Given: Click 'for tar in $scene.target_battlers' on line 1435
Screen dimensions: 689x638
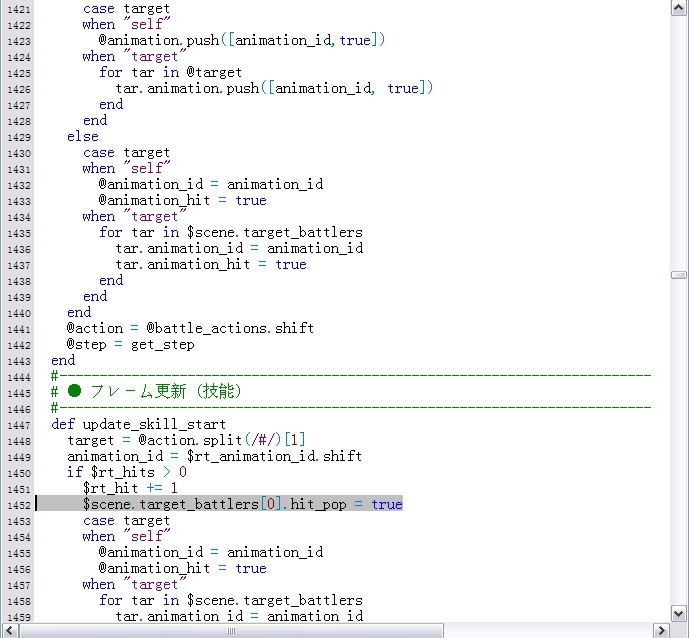Looking at the screenshot, I should [x=231, y=232].
